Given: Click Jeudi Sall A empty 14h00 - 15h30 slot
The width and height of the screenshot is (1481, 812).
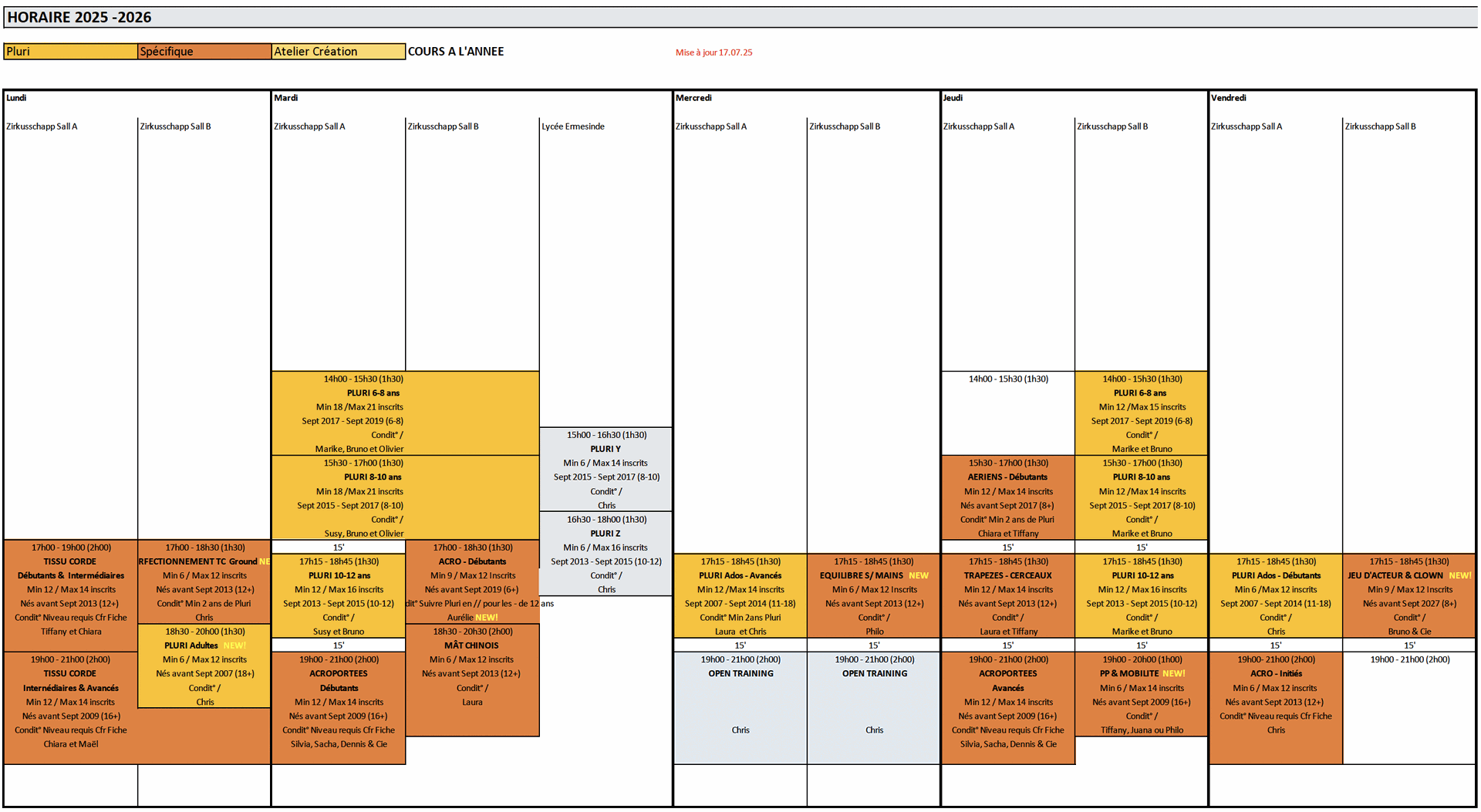Looking at the screenshot, I should click(x=1007, y=413).
